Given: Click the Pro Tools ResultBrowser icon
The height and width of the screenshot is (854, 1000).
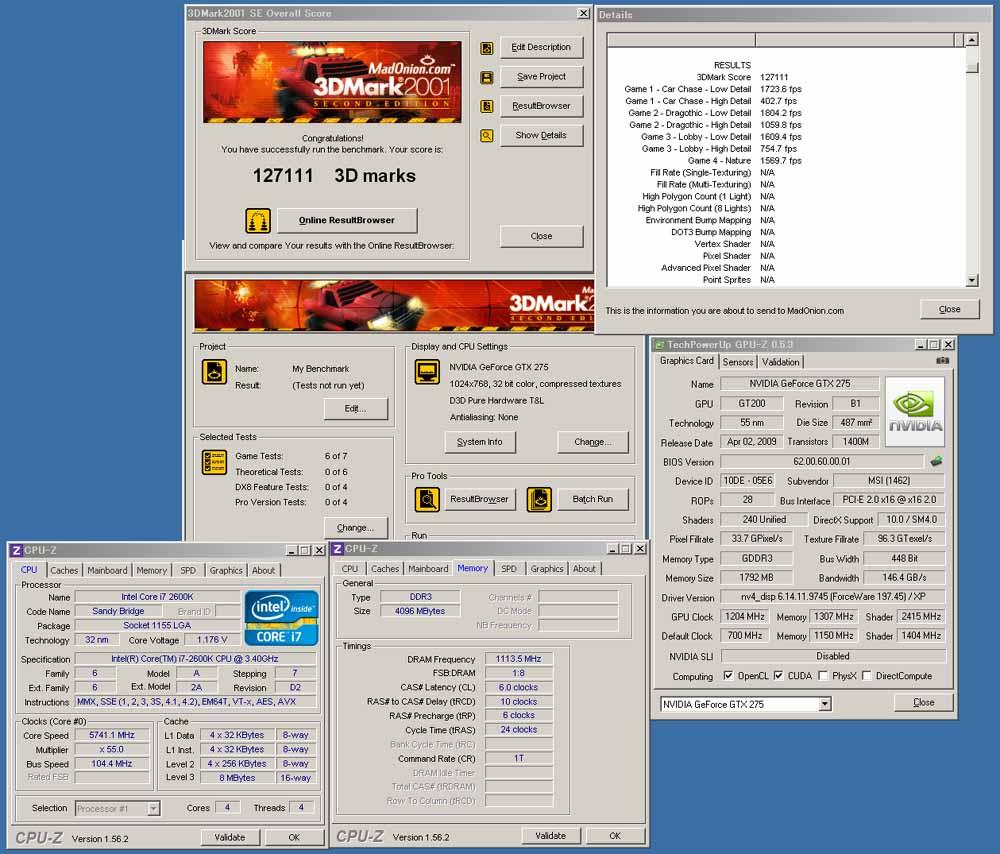Looking at the screenshot, I should click(x=427, y=499).
